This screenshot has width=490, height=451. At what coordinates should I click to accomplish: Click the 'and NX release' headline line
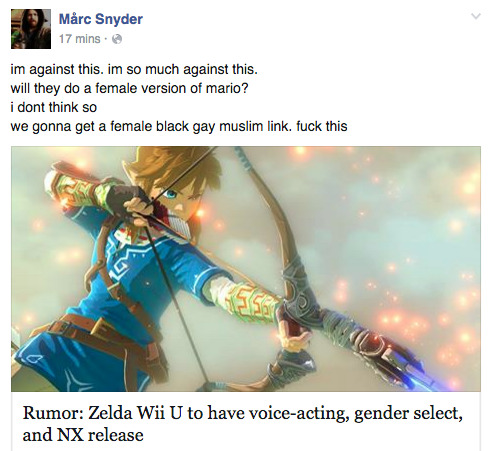tap(83, 435)
